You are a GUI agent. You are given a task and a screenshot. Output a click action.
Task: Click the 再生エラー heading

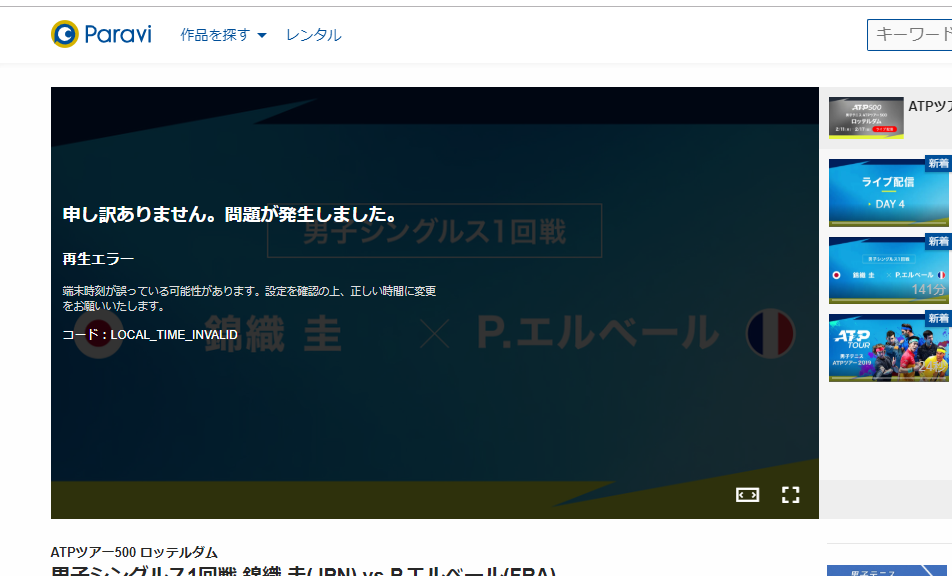98,259
